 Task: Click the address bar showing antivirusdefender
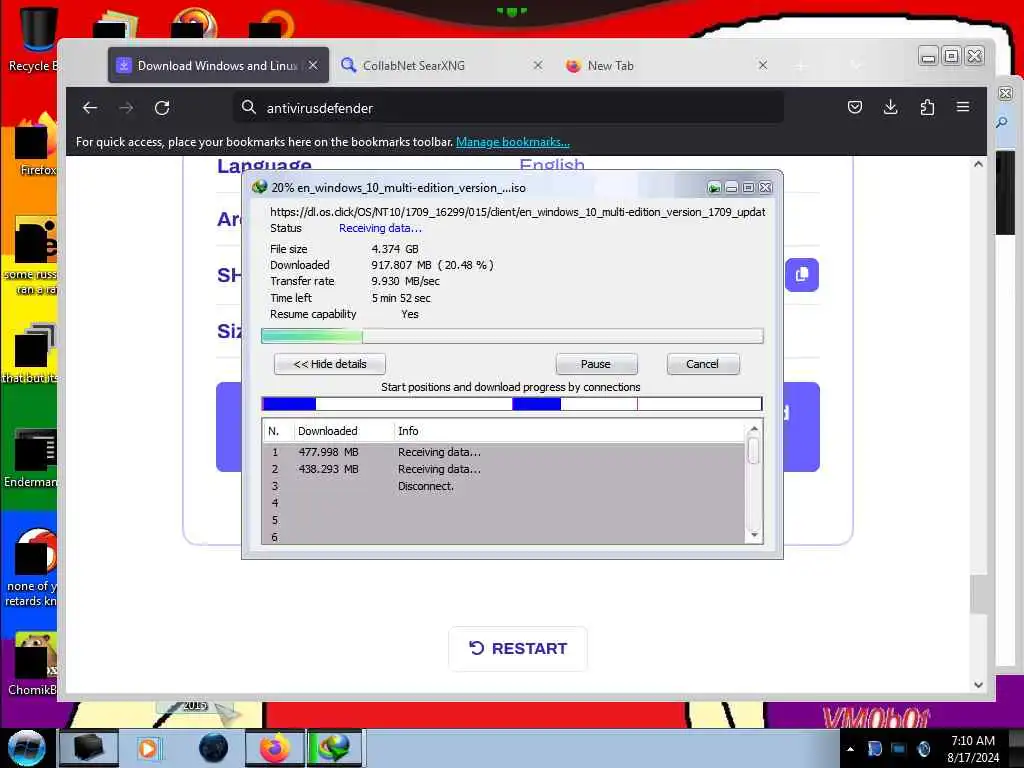click(508, 108)
